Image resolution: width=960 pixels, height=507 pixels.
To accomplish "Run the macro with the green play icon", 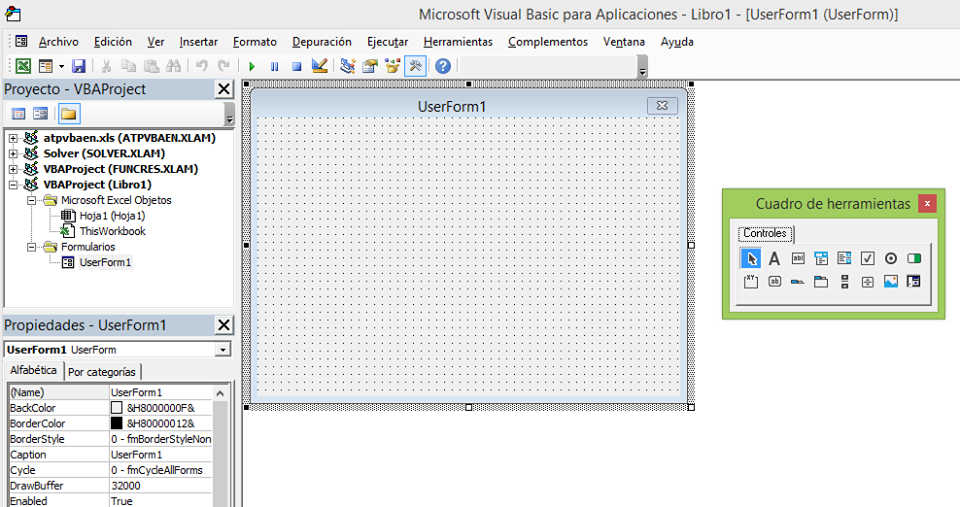I will 252,66.
